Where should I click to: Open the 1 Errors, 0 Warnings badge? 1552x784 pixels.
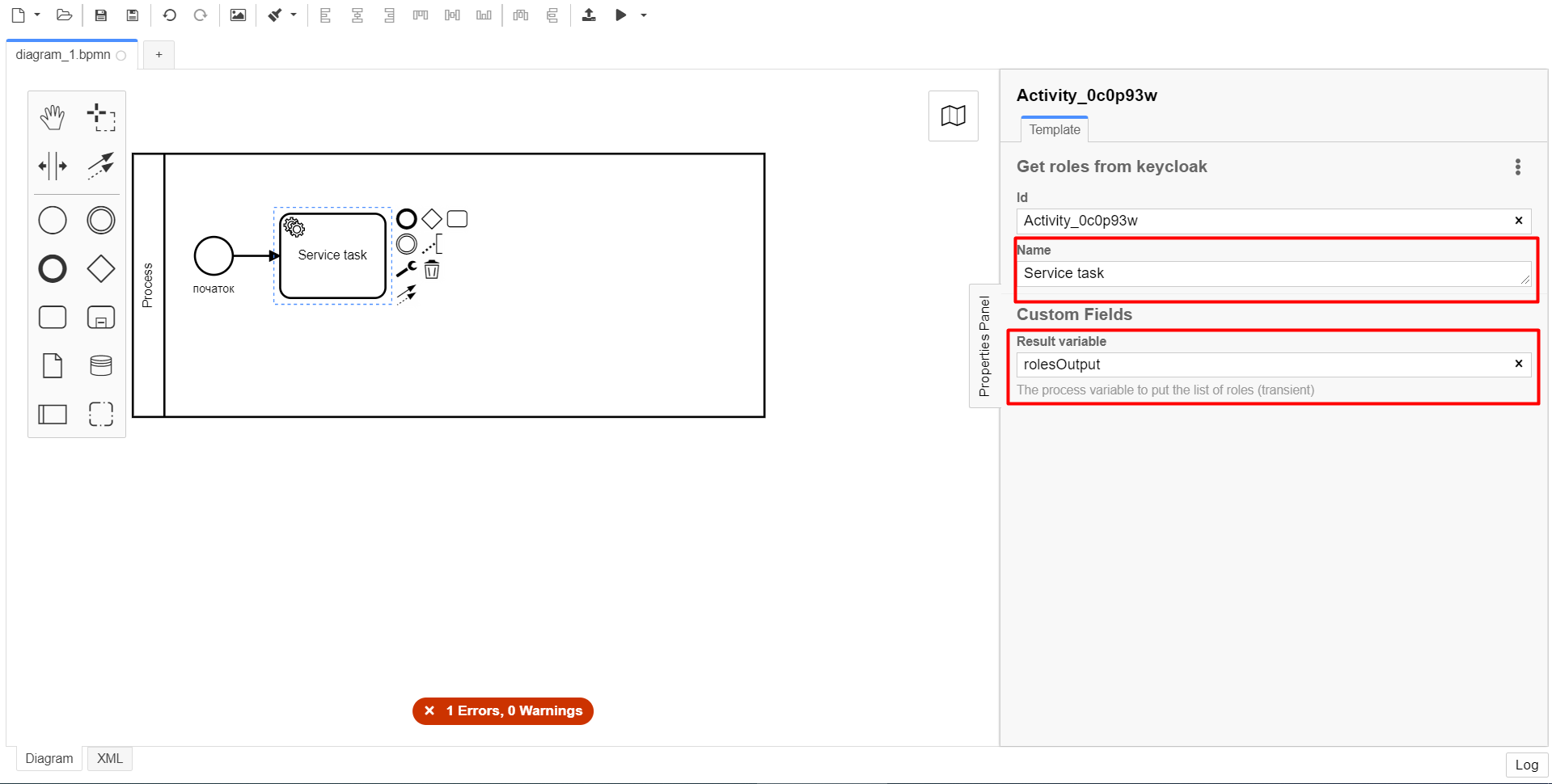tap(503, 711)
